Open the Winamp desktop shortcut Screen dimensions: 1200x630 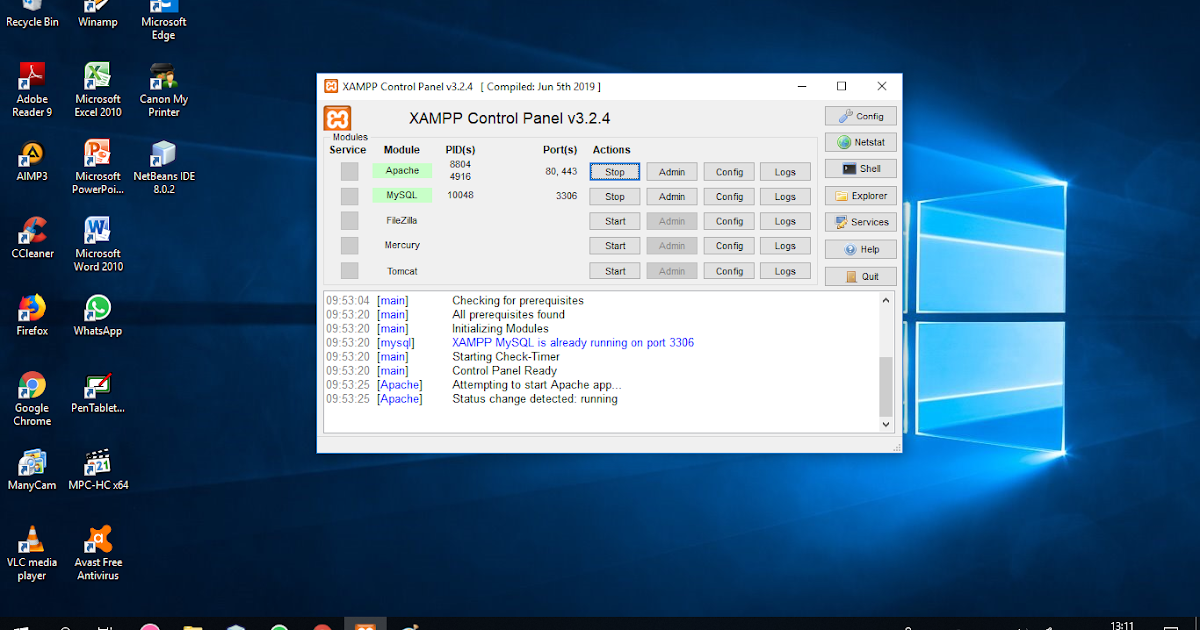point(98,14)
